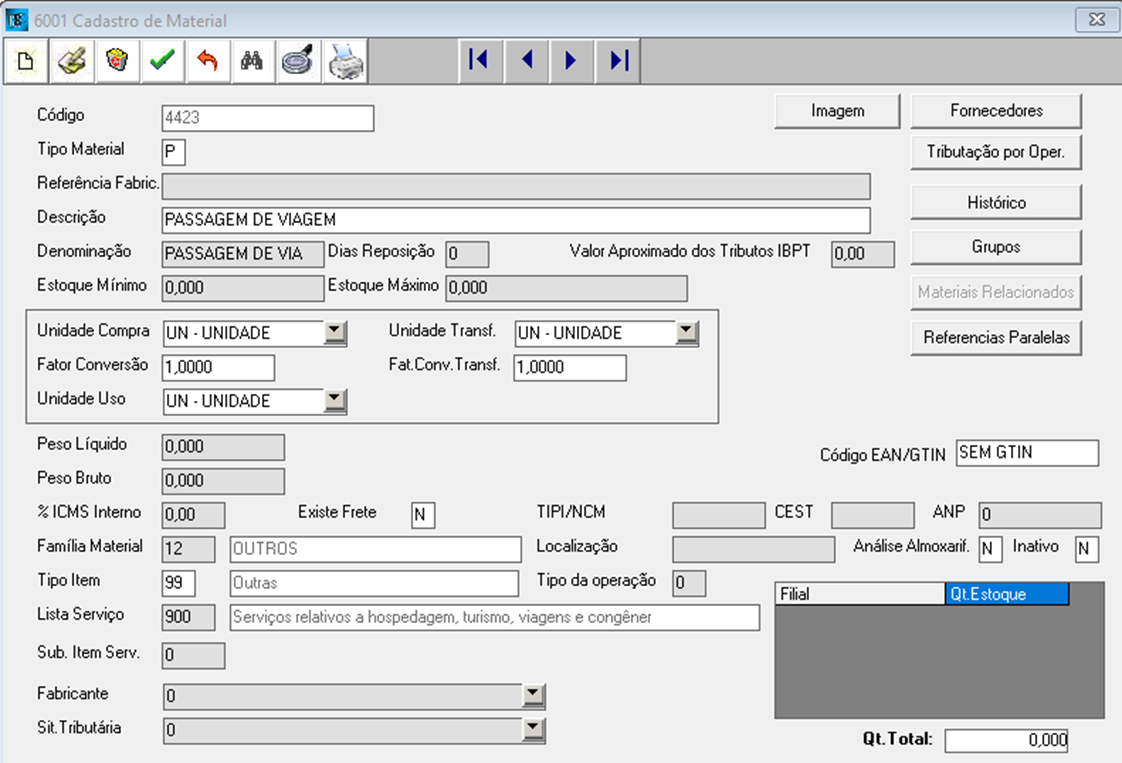
Task: Focus the Referência Fabric. field
Action: click(516, 186)
